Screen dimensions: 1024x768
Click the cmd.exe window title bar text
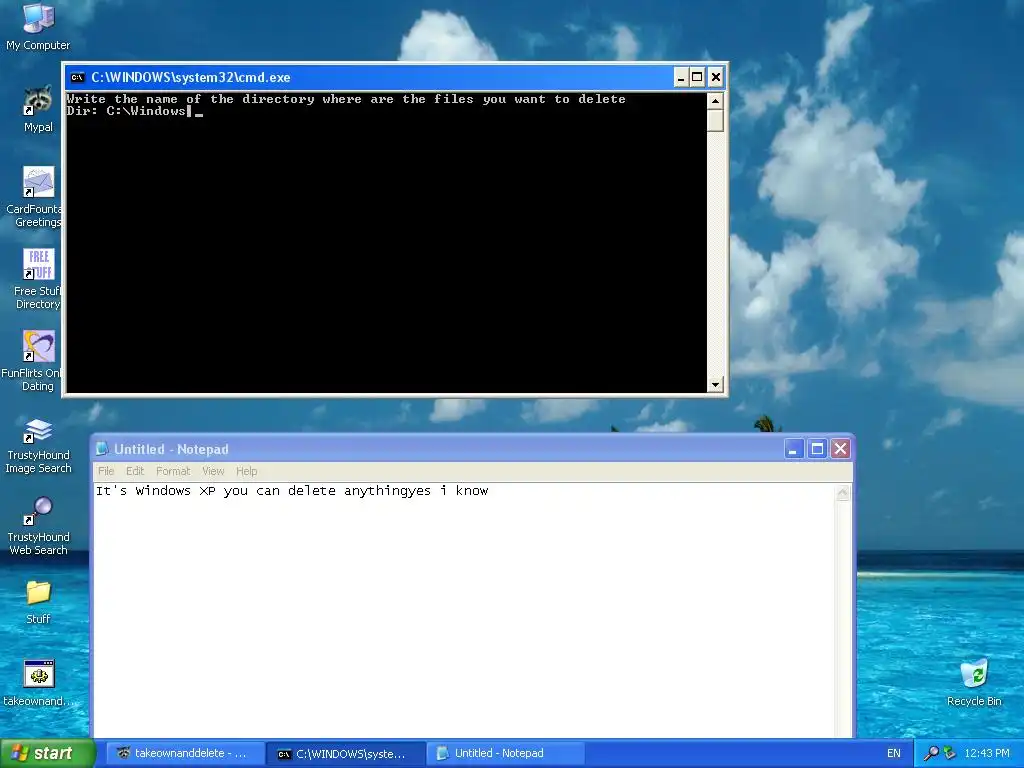point(191,77)
